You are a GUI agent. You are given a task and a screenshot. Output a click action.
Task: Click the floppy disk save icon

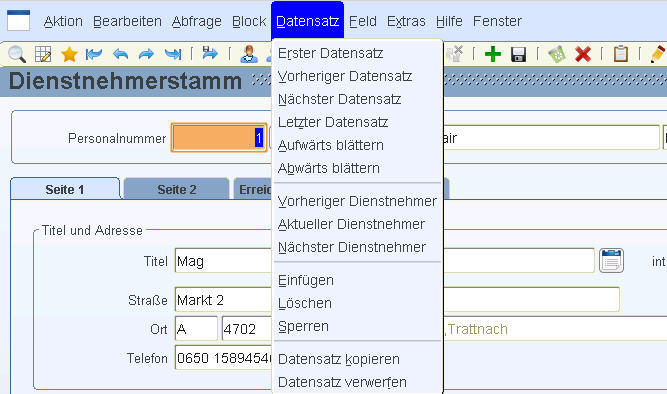point(519,54)
